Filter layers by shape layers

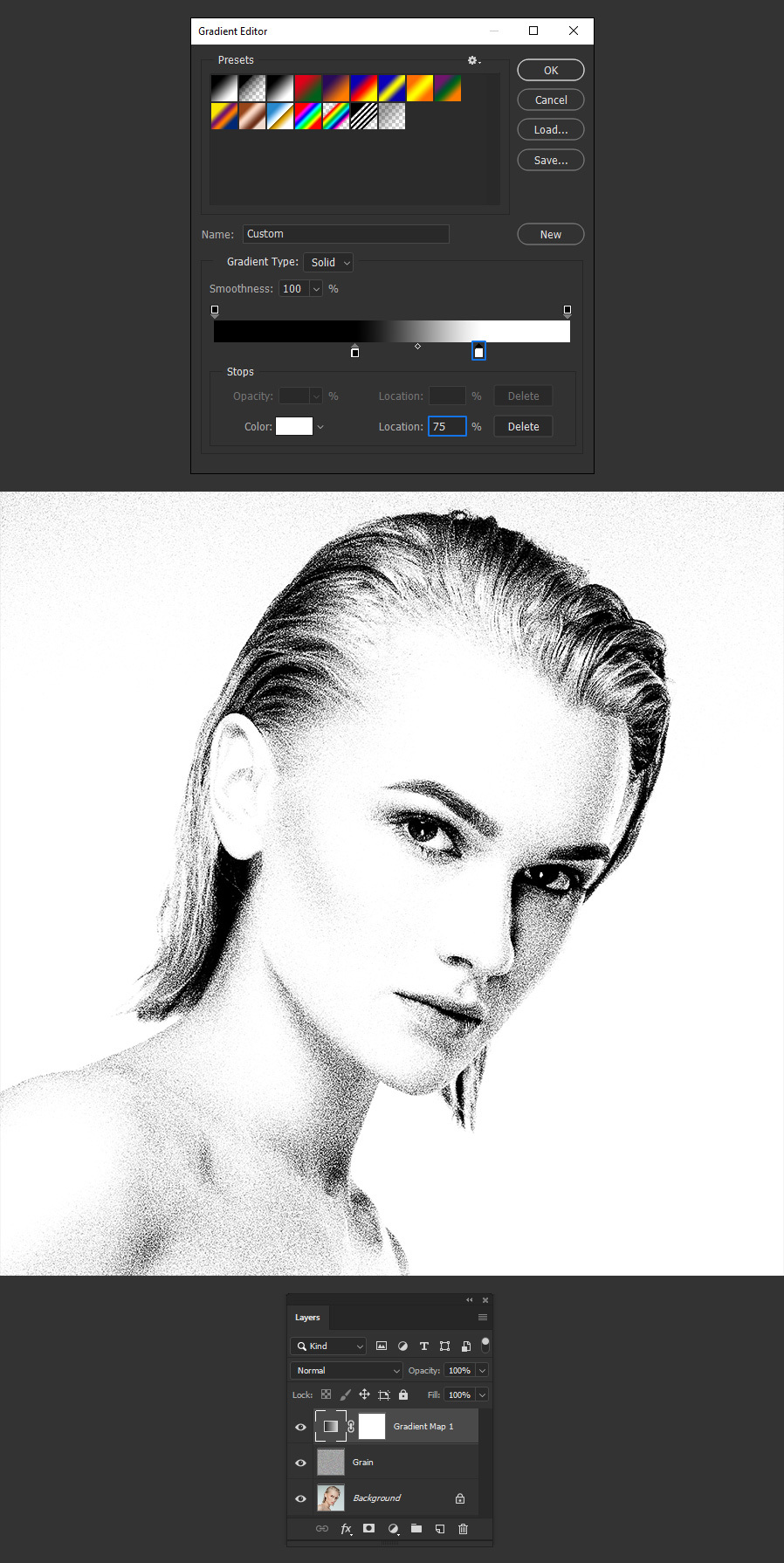coord(445,1346)
